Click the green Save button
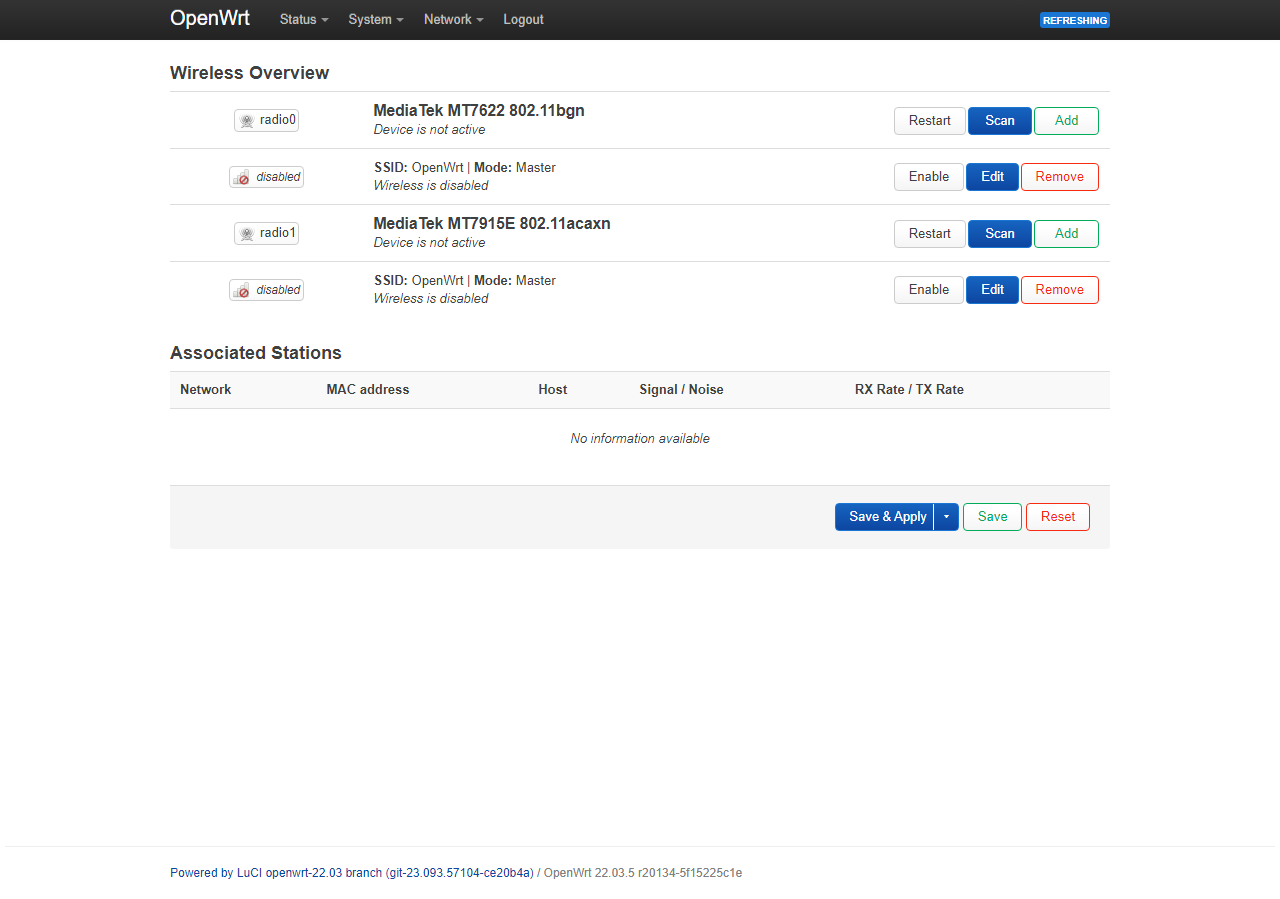This screenshot has width=1280, height=899. click(992, 517)
